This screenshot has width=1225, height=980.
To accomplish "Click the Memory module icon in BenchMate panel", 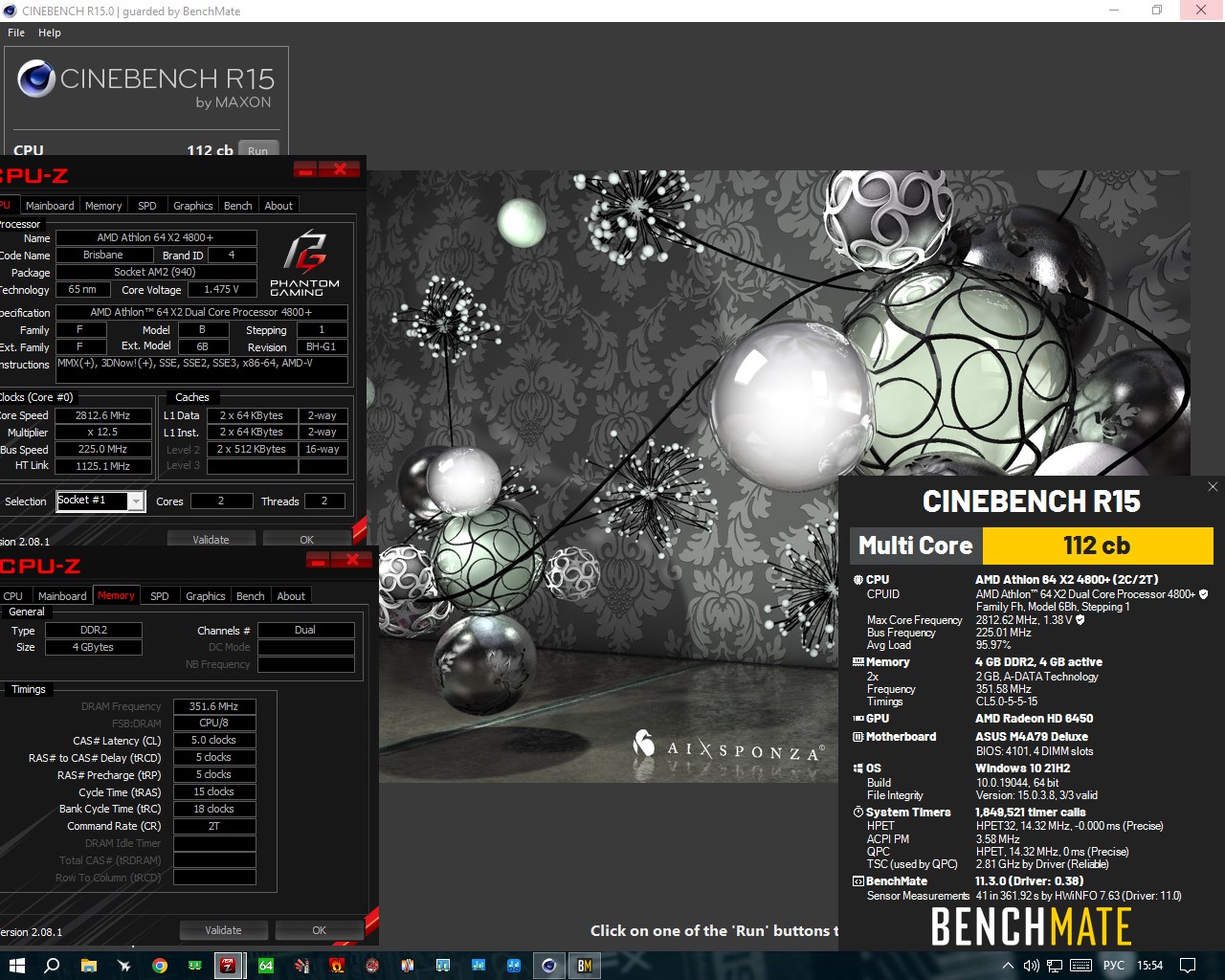I will [x=858, y=662].
